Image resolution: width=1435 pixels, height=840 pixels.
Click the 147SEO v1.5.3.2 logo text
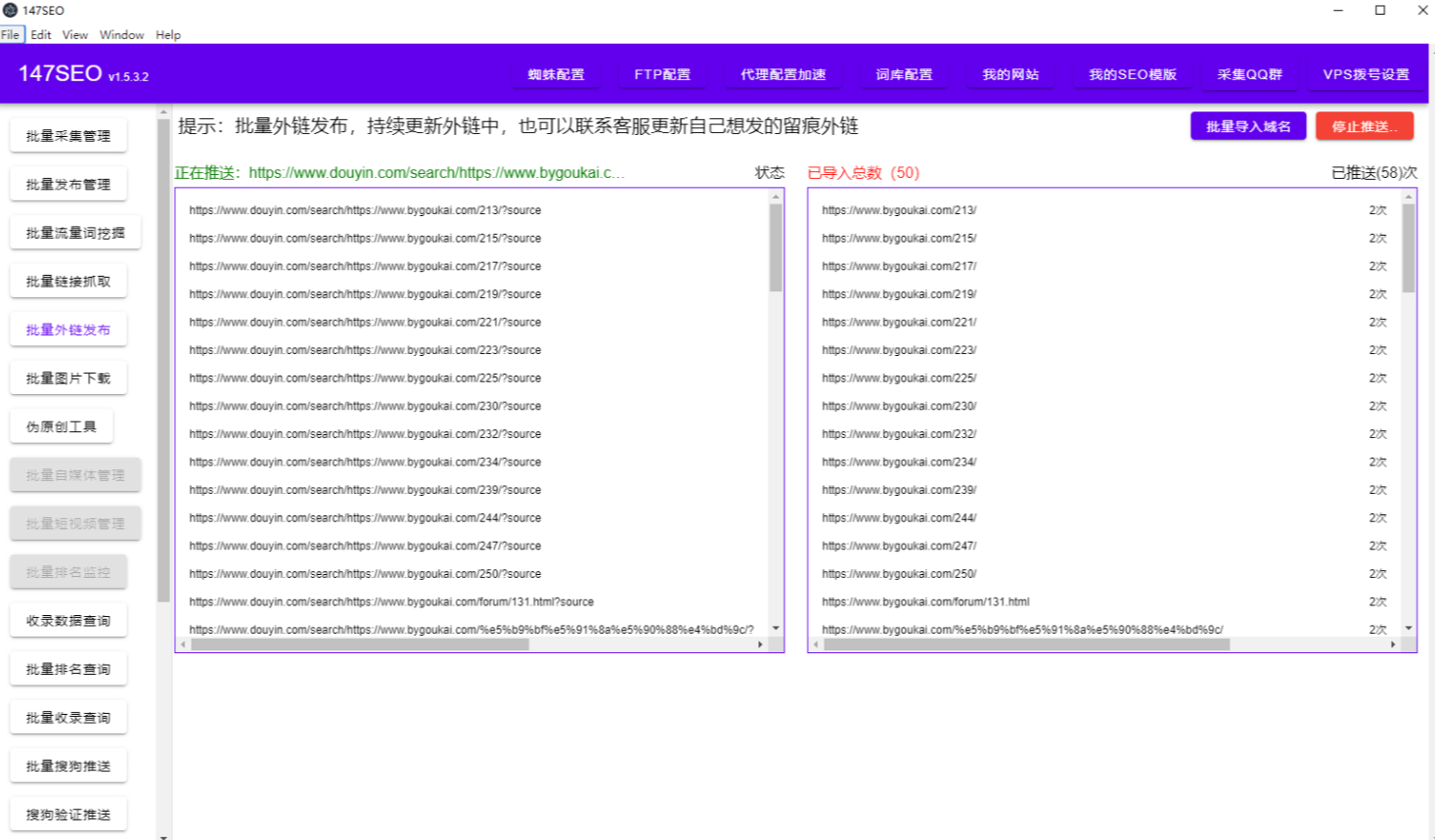83,73
